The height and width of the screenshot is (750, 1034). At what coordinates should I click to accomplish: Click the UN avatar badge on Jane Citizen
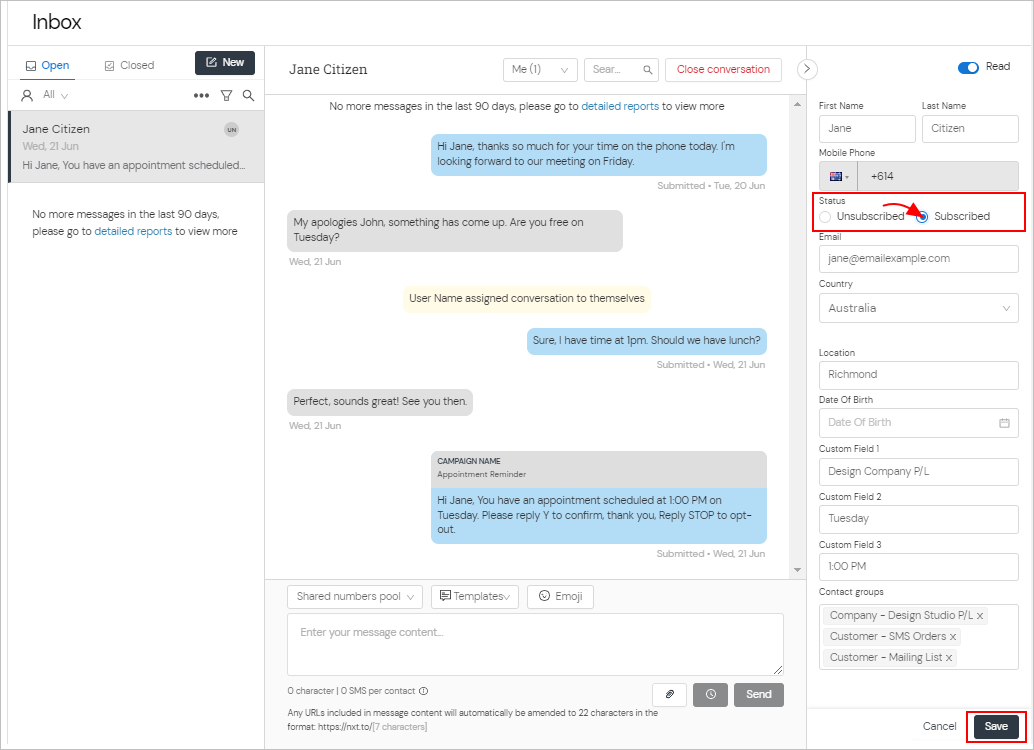coord(231,129)
